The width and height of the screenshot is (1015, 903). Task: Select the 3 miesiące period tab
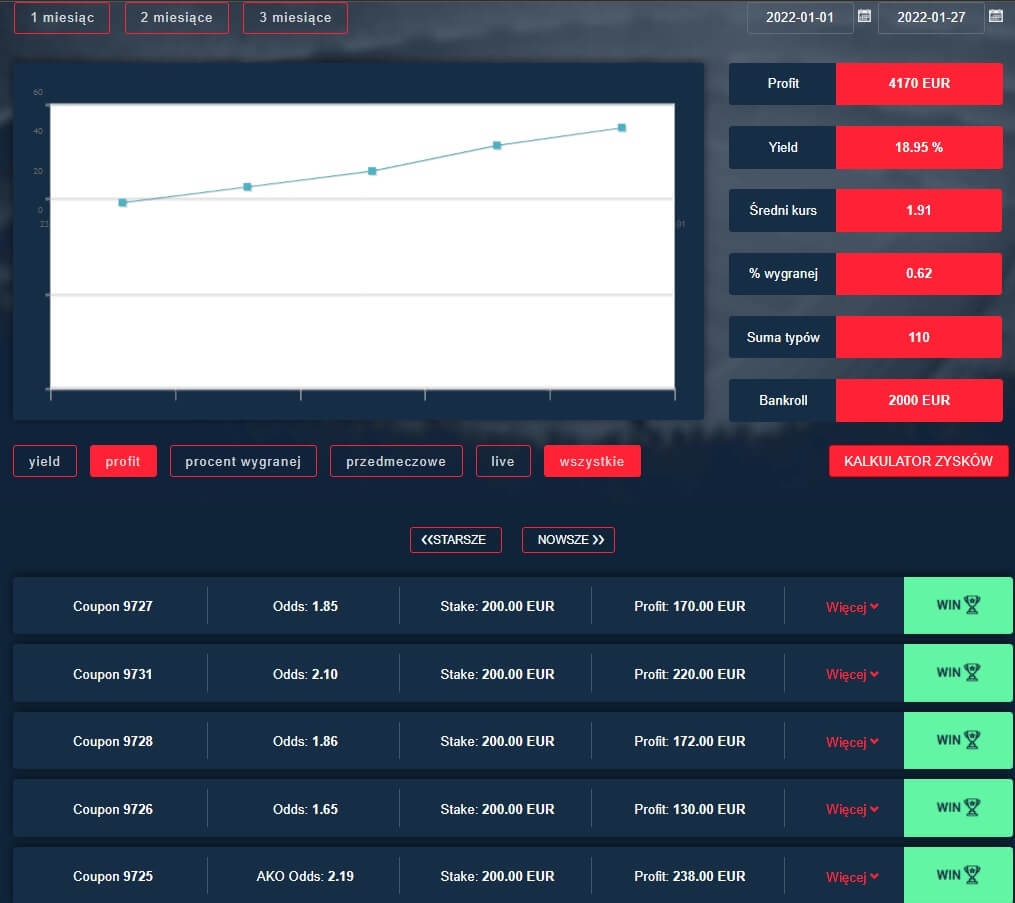(295, 17)
